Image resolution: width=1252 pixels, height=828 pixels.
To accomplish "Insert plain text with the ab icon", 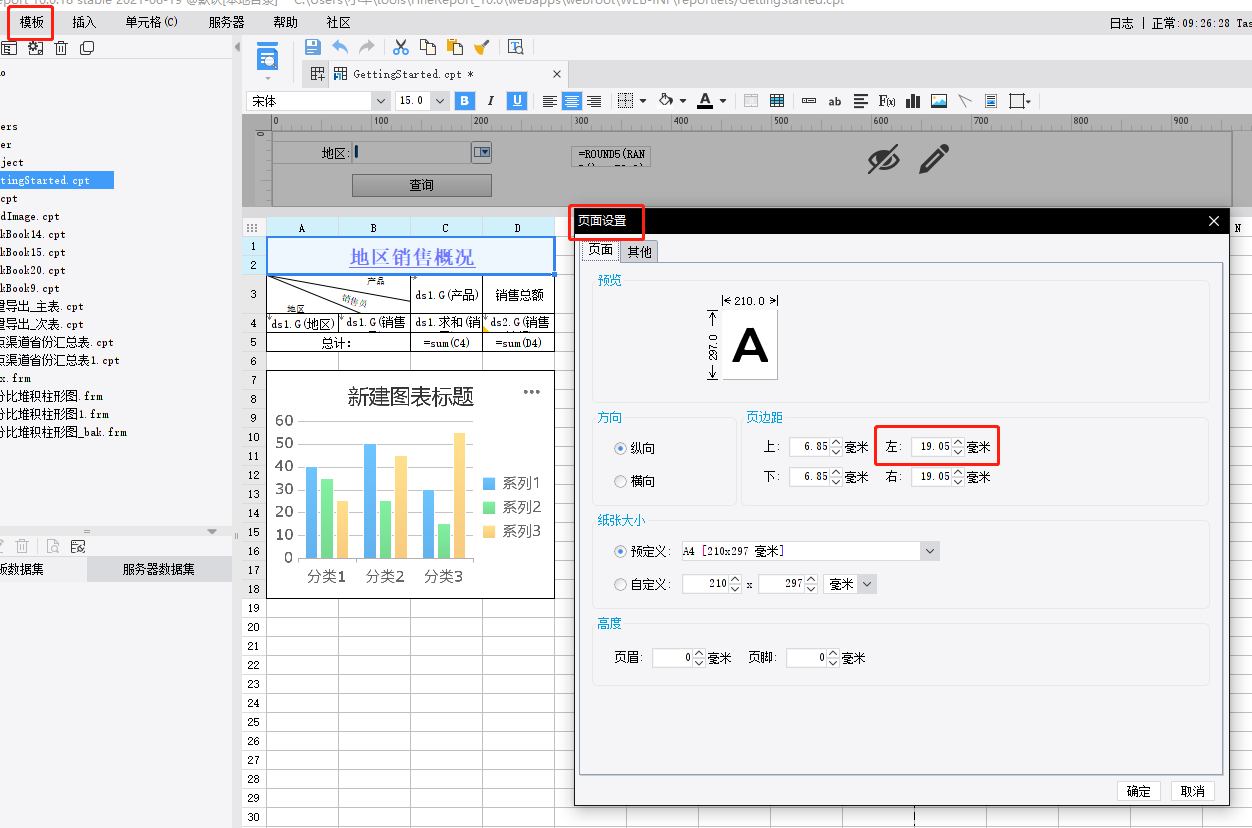I will [834, 101].
